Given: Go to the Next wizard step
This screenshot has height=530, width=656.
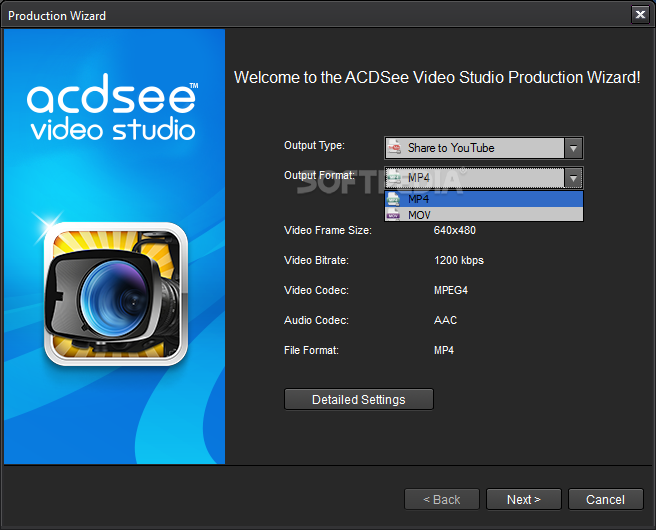Looking at the screenshot, I should coord(524,499).
